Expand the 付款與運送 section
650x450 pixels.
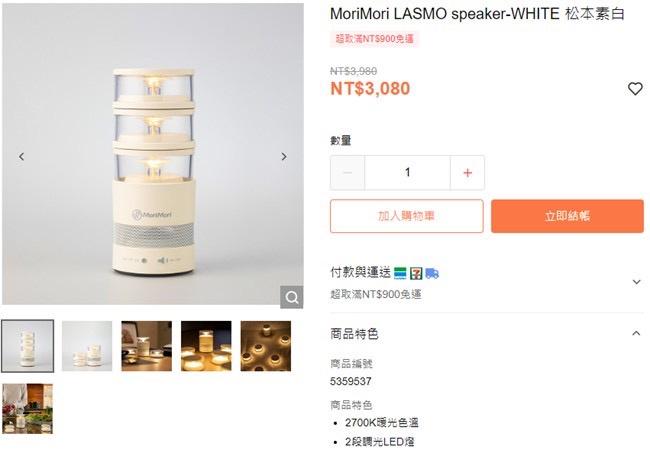tap(636, 282)
